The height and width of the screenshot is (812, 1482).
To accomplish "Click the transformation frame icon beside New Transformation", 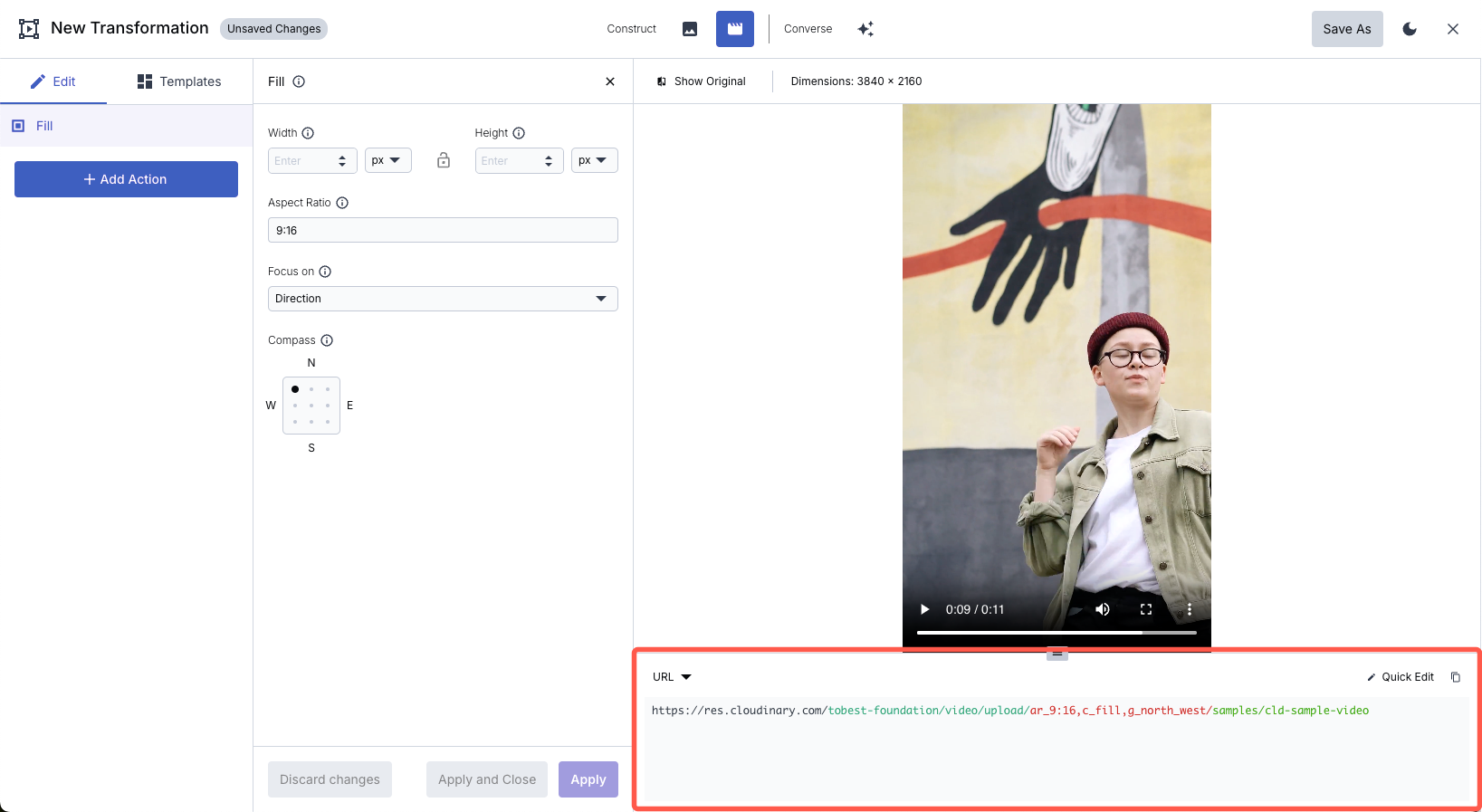I will pyautogui.click(x=29, y=29).
